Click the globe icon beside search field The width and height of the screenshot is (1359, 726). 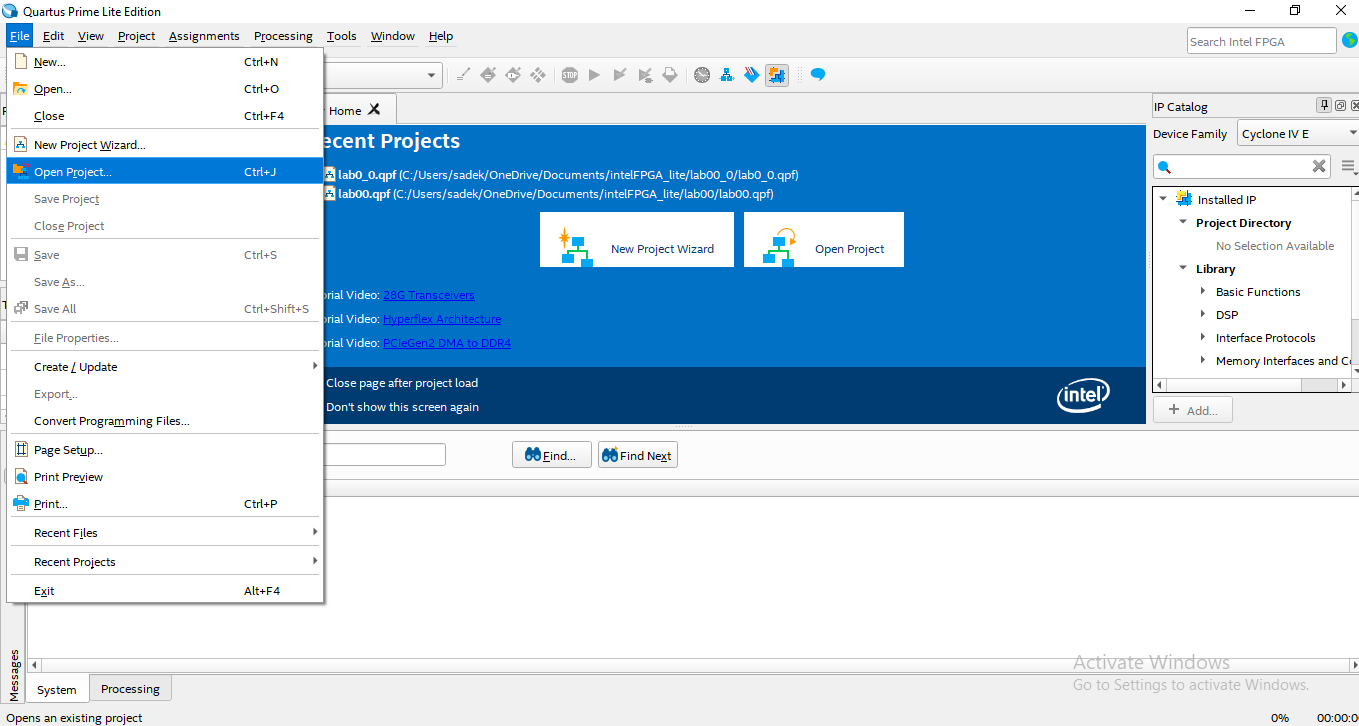point(1349,41)
